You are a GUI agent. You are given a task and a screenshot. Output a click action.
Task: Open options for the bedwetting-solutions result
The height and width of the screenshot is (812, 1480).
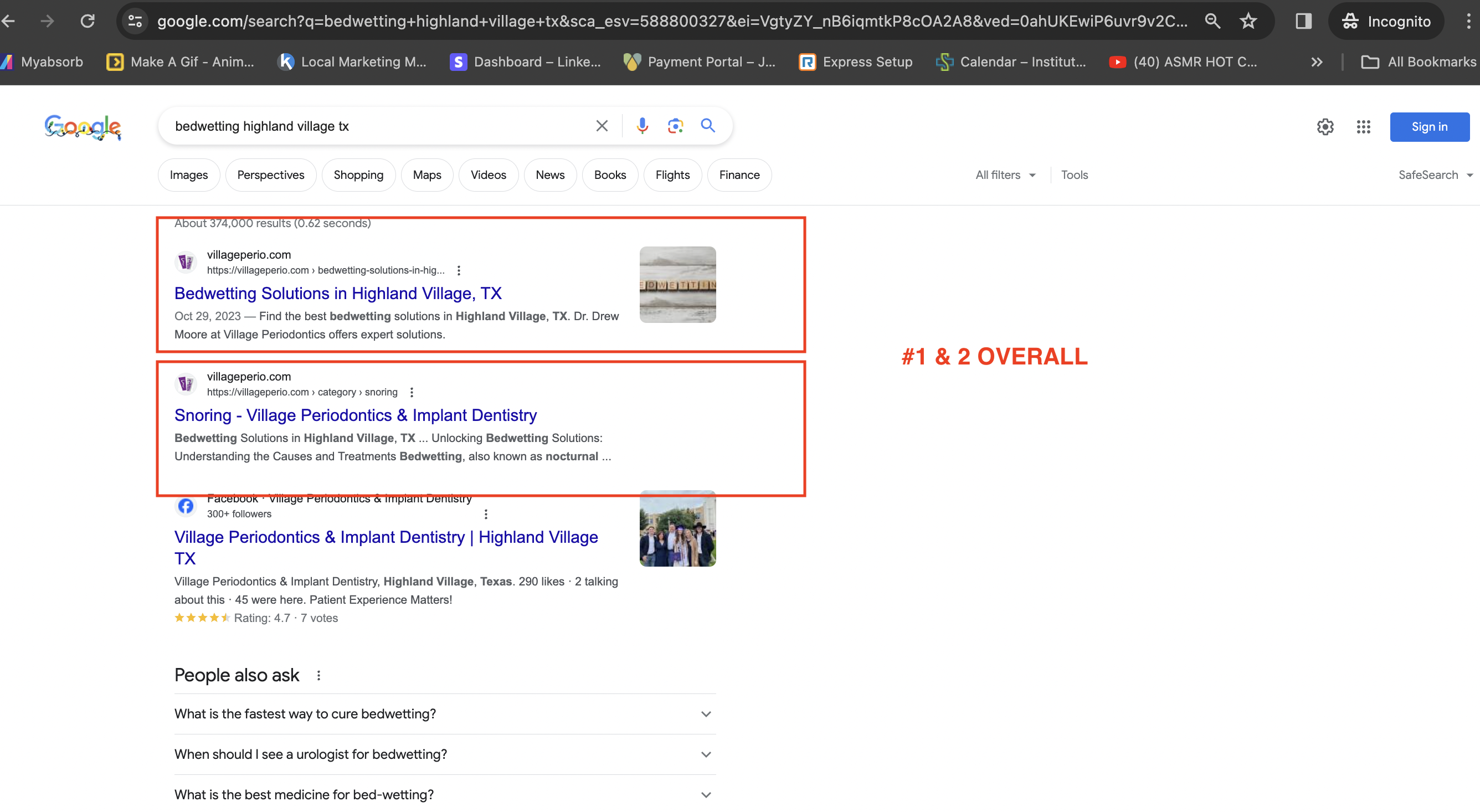(459, 270)
